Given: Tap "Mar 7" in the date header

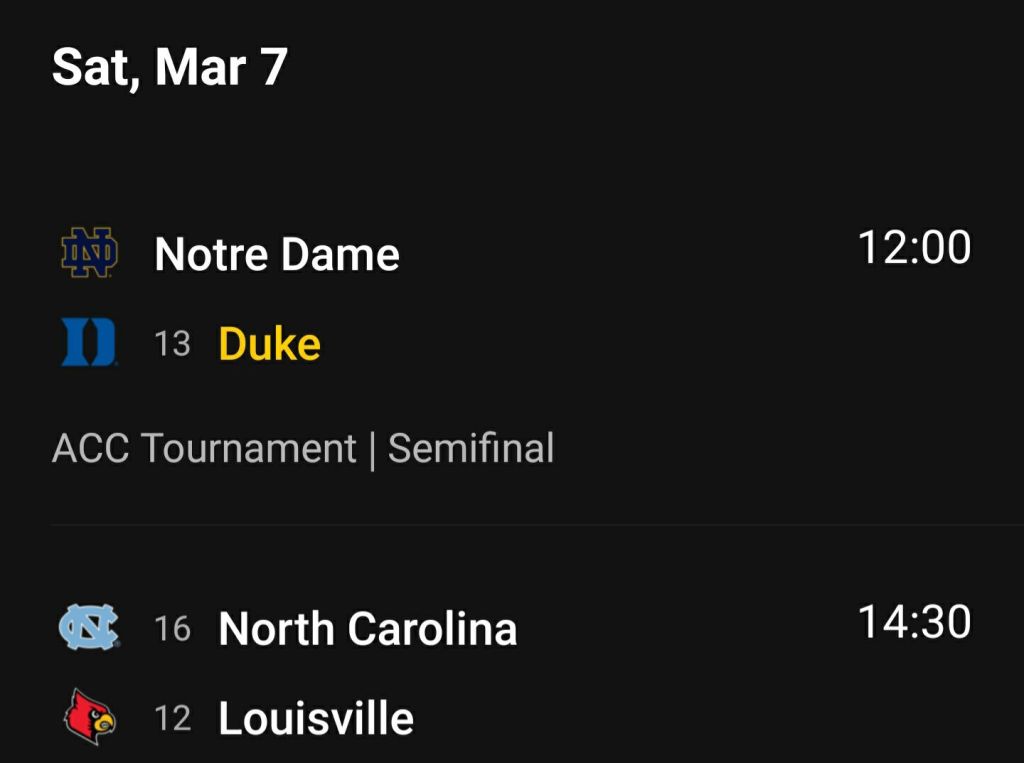Looking at the screenshot, I should click(x=221, y=68).
